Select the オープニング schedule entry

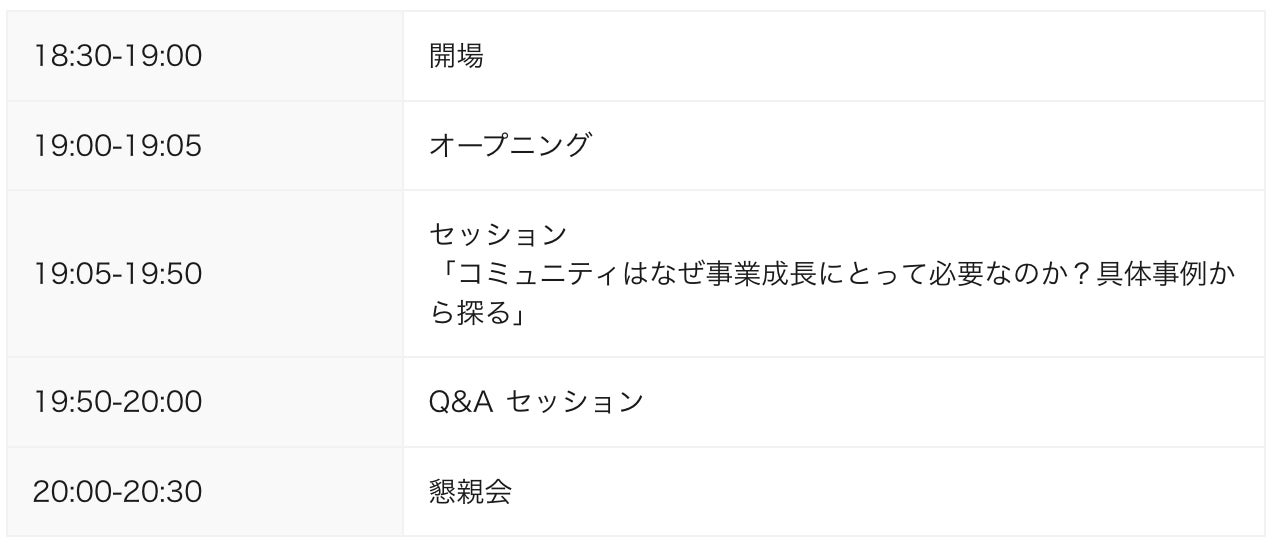click(510, 146)
